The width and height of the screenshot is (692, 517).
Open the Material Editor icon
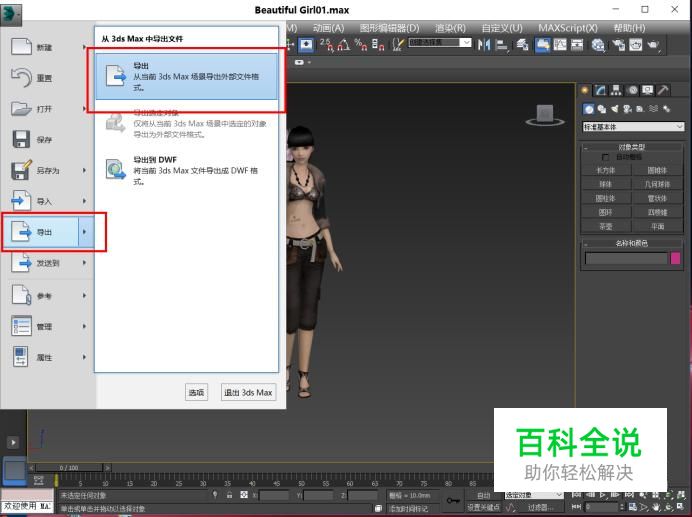pos(598,45)
